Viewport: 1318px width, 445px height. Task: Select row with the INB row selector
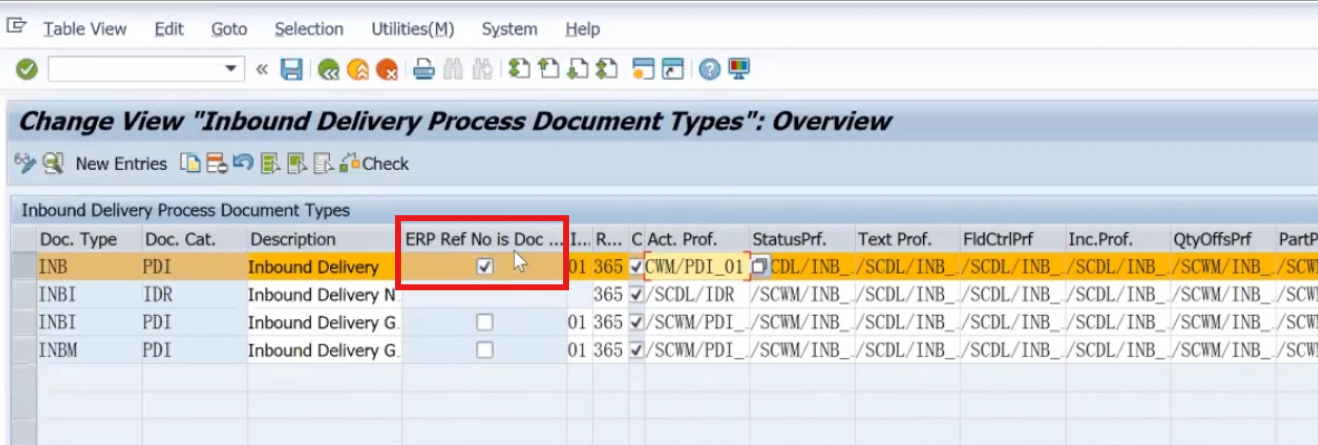pos(22,267)
